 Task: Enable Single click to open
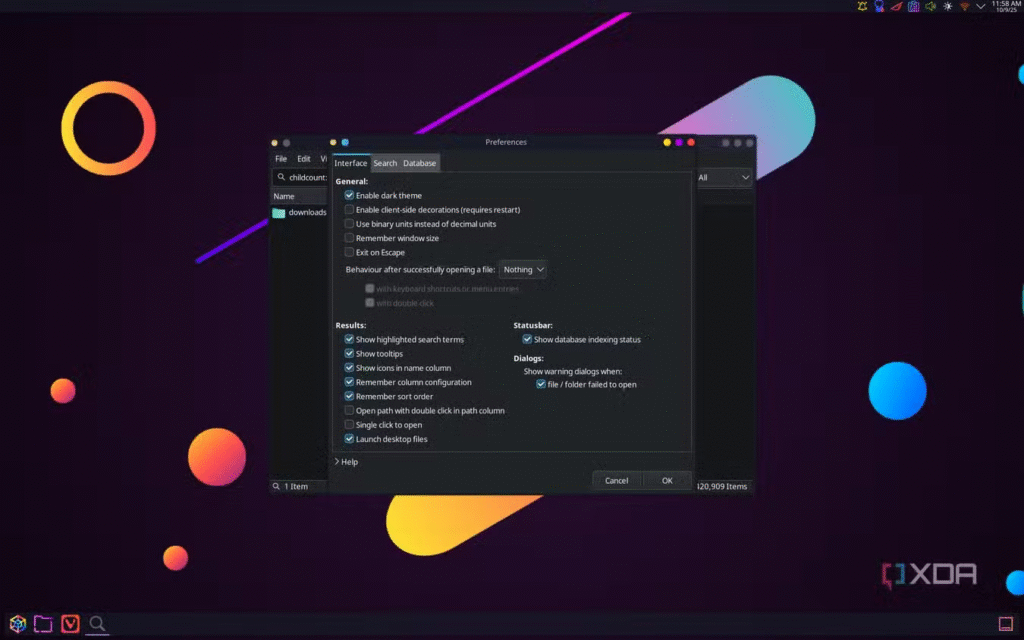(x=349, y=425)
